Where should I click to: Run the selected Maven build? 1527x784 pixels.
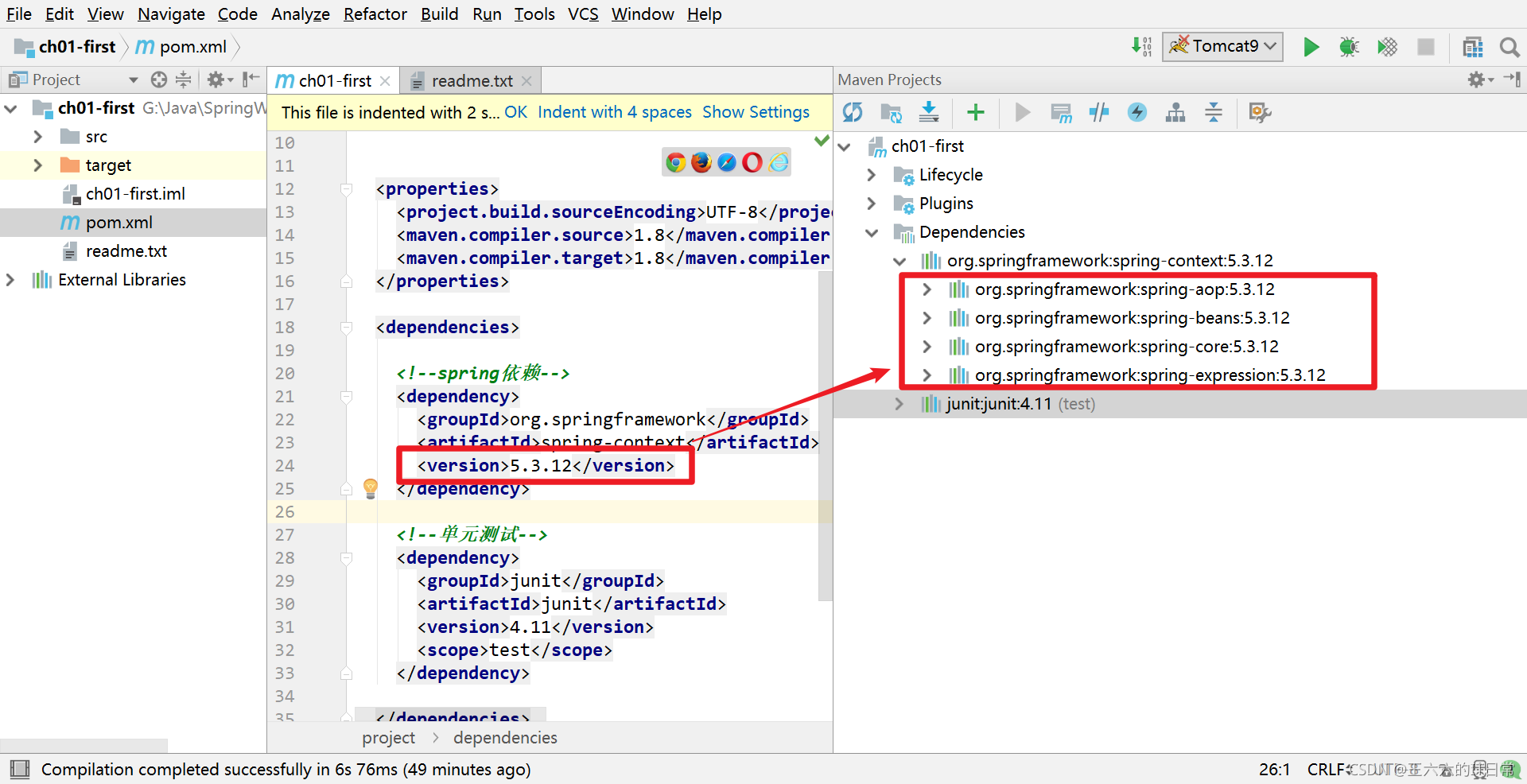click(1023, 112)
